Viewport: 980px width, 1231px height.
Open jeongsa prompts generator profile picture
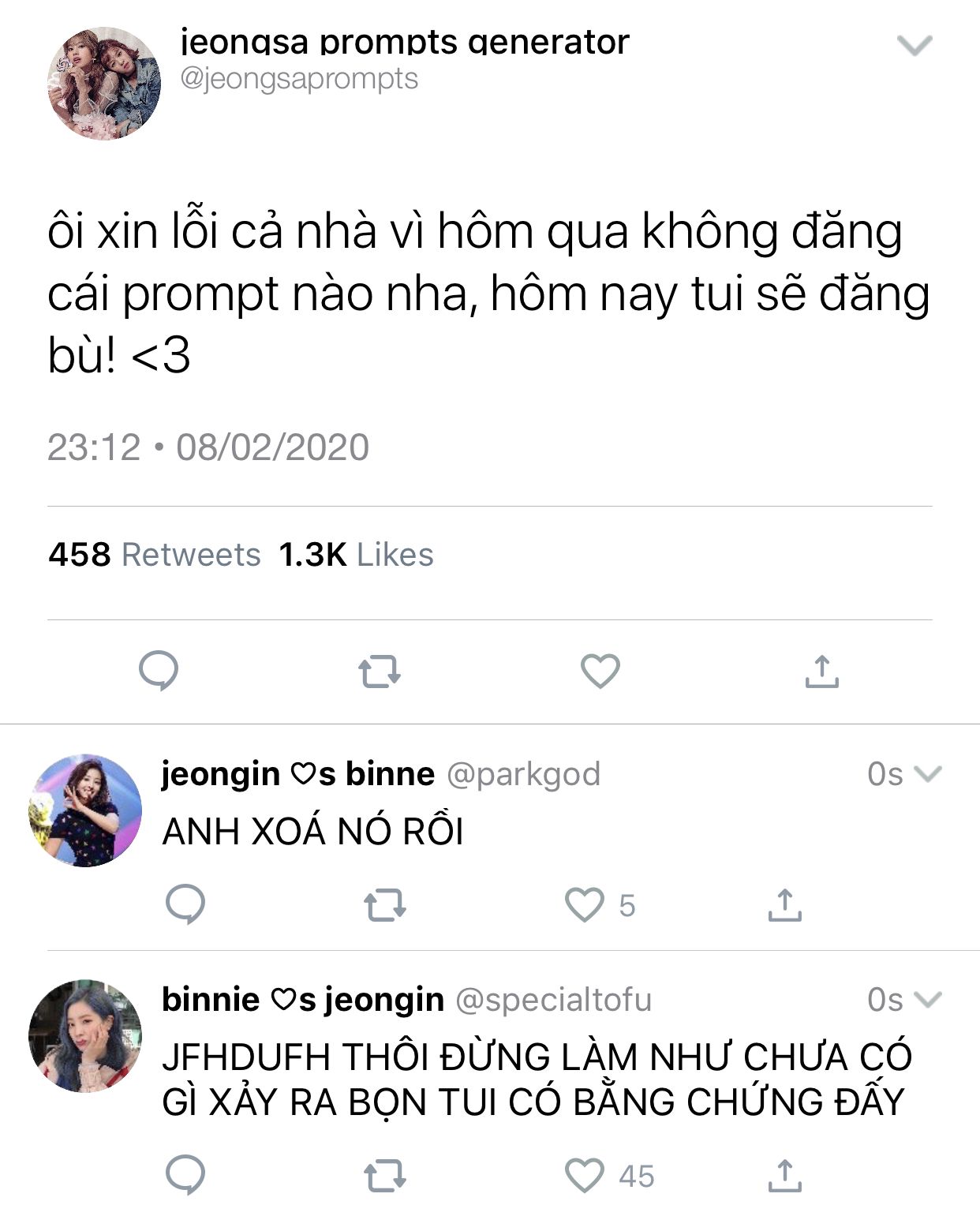[105, 84]
